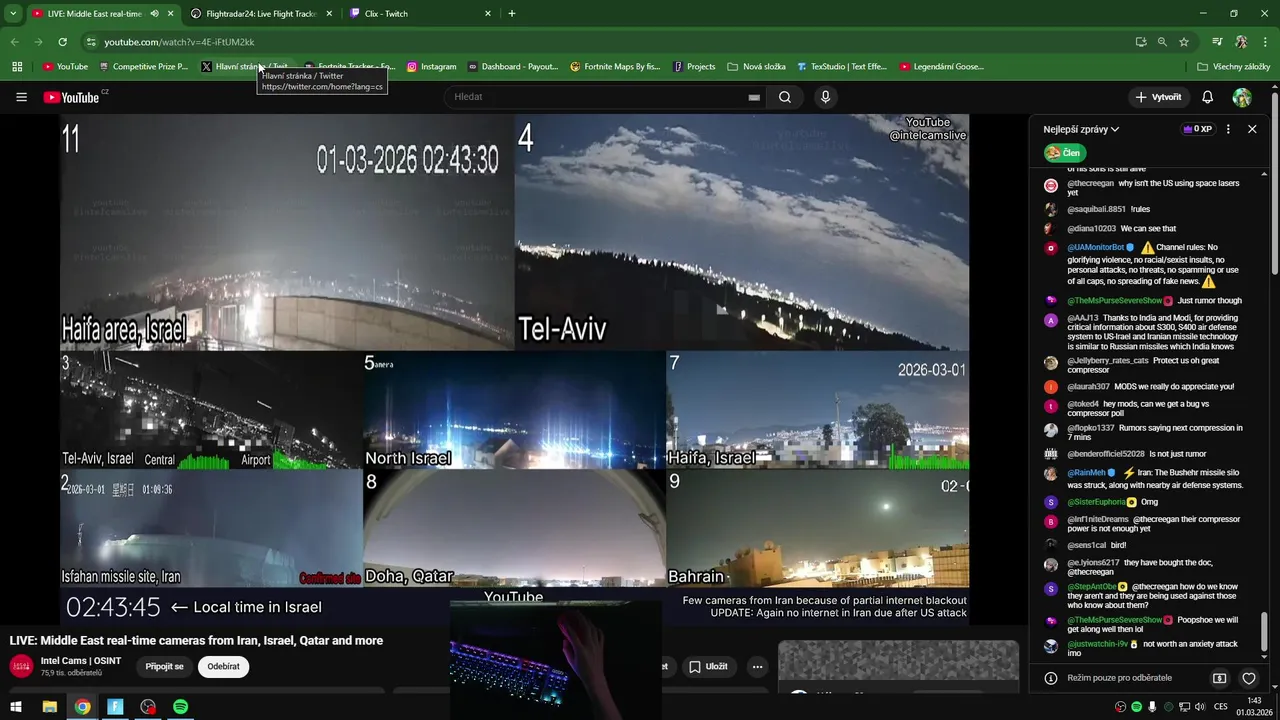This screenshot has width=1280, height=720.
Task: Open the Nová složka bookmarks folder
Action: 757,67
